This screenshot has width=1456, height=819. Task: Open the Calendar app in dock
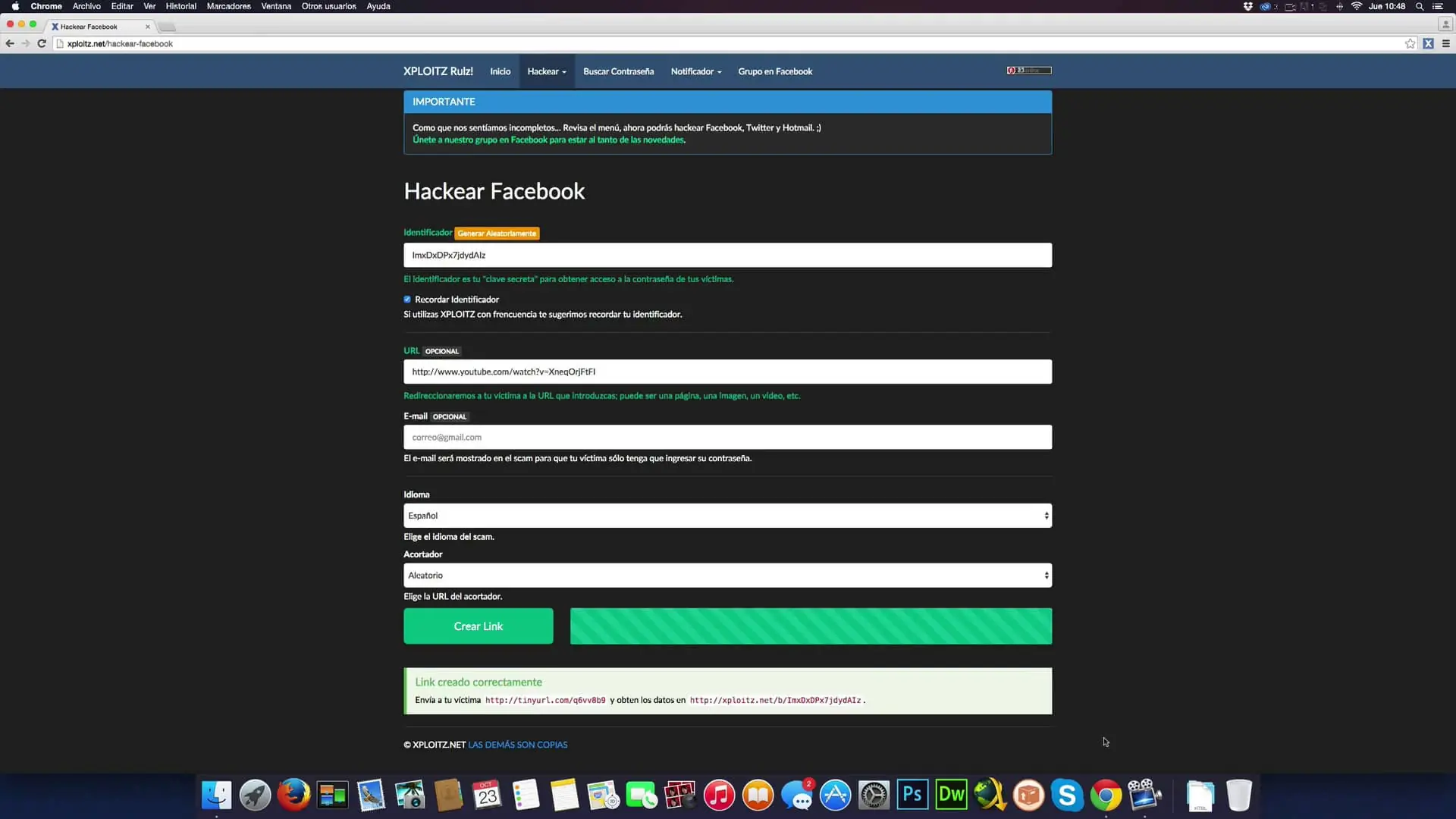tap(488, 795)
